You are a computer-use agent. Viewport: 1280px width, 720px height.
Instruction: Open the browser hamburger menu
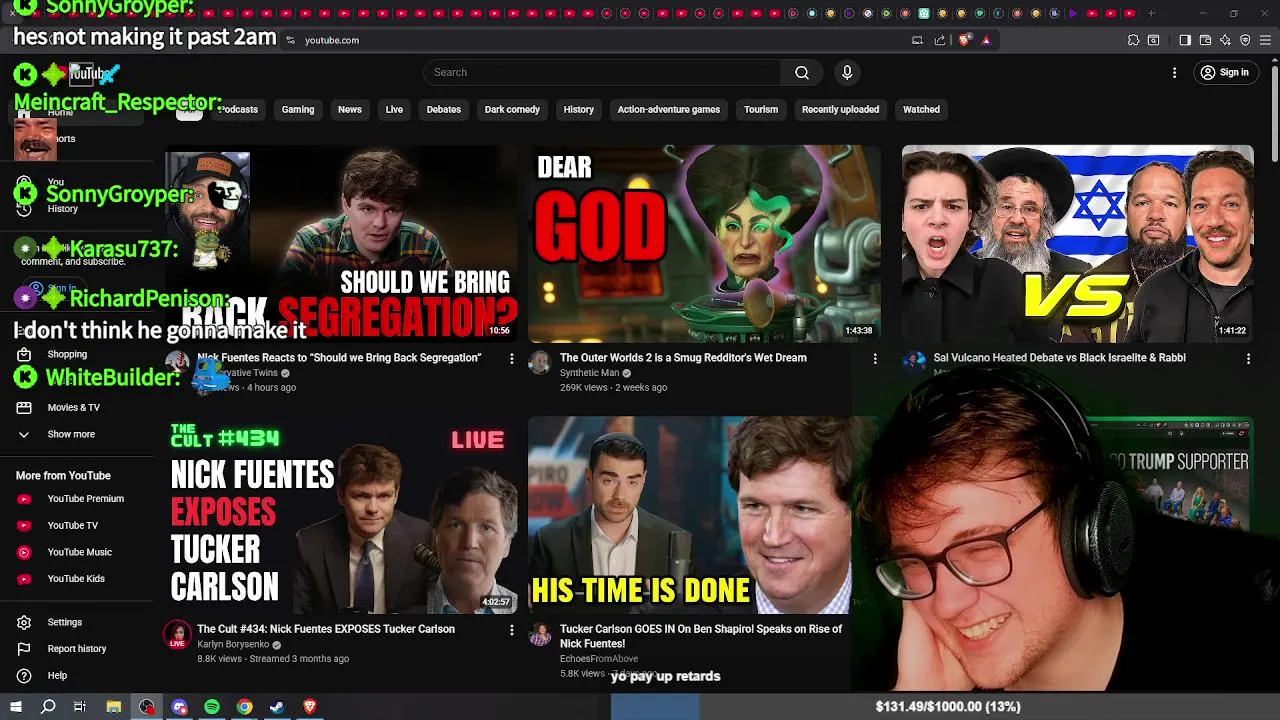1265,40
